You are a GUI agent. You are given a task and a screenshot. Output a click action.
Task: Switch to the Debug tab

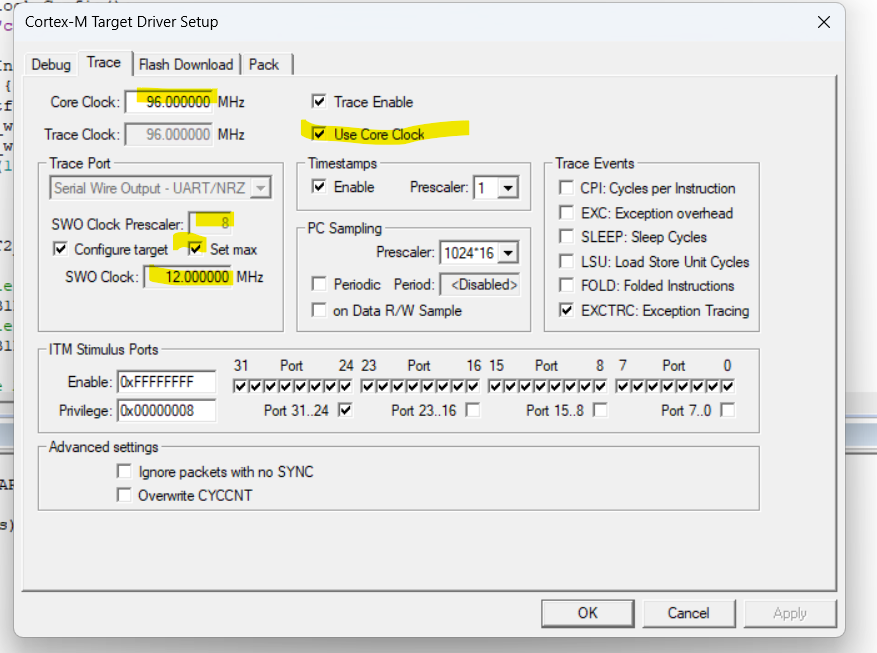50,63
